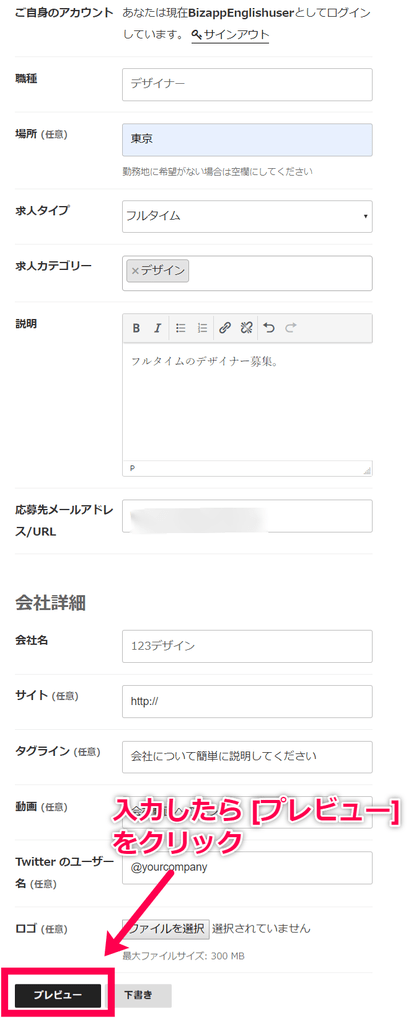Click the サインアウト link

click(230, 35)
